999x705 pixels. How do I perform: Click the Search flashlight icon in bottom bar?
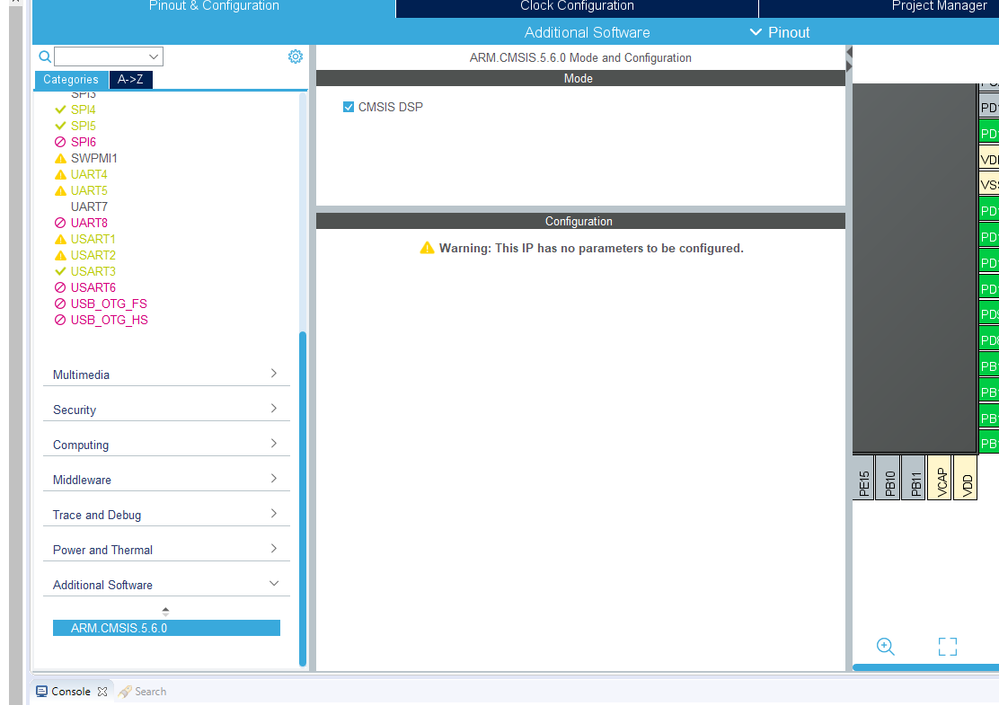pos(125,691)
